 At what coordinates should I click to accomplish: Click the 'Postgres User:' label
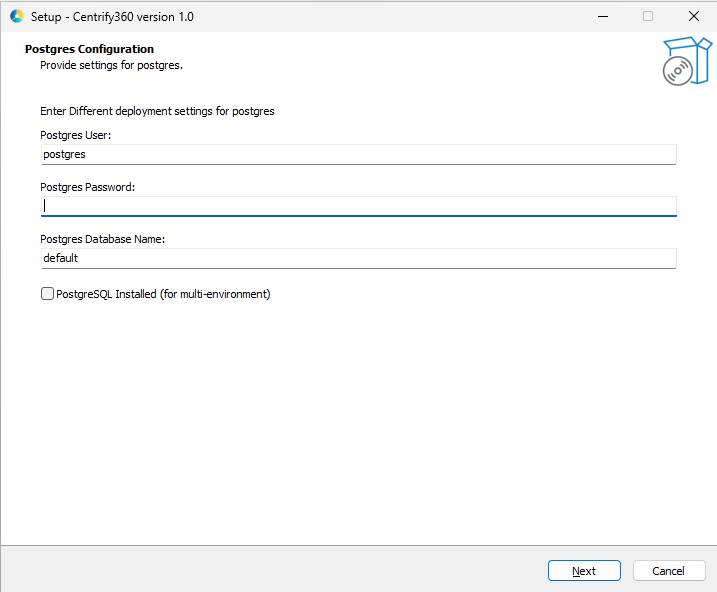pyautogui.click(x=75, y=135)
